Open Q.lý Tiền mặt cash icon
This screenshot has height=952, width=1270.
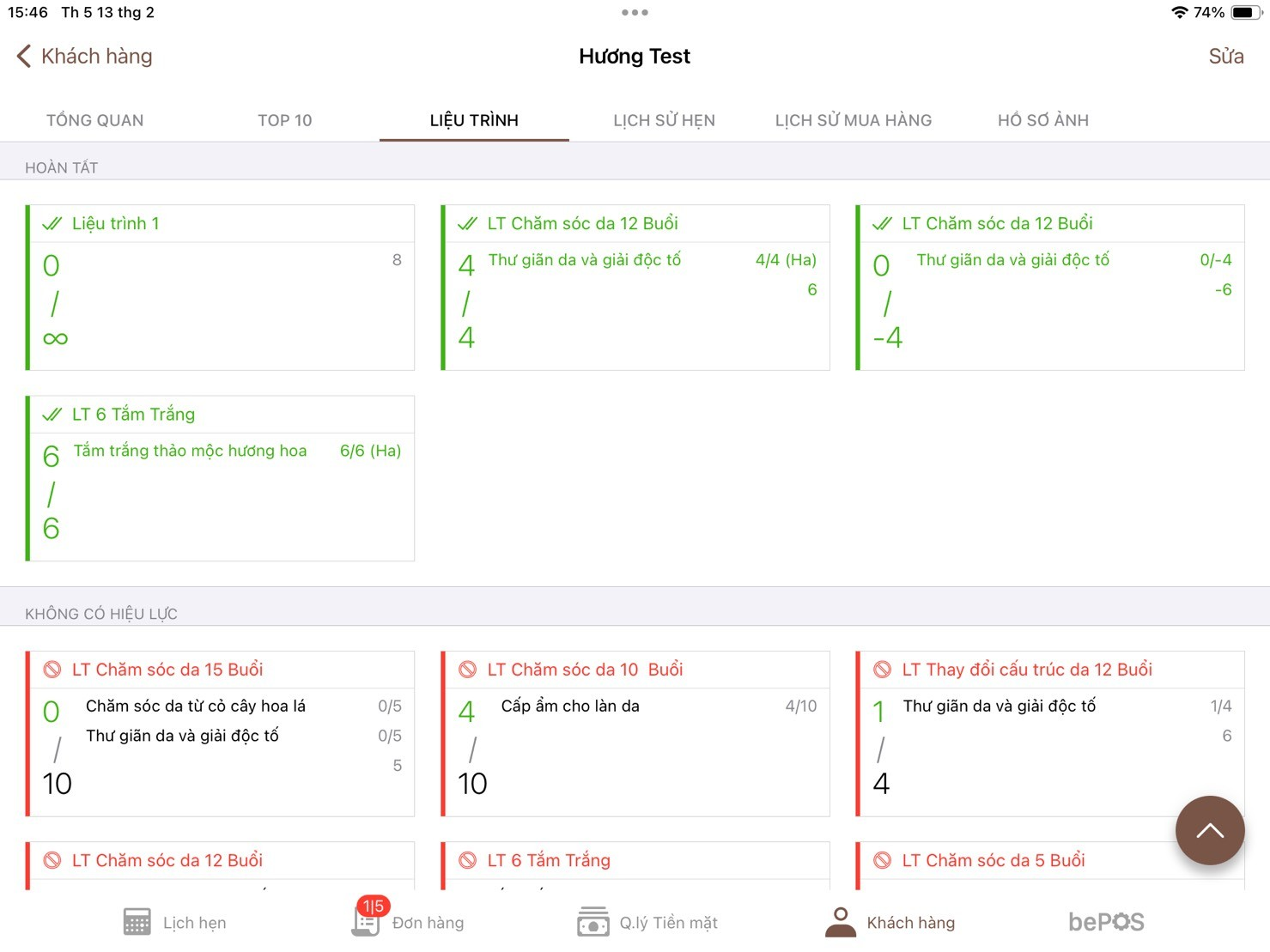[593, 922]
